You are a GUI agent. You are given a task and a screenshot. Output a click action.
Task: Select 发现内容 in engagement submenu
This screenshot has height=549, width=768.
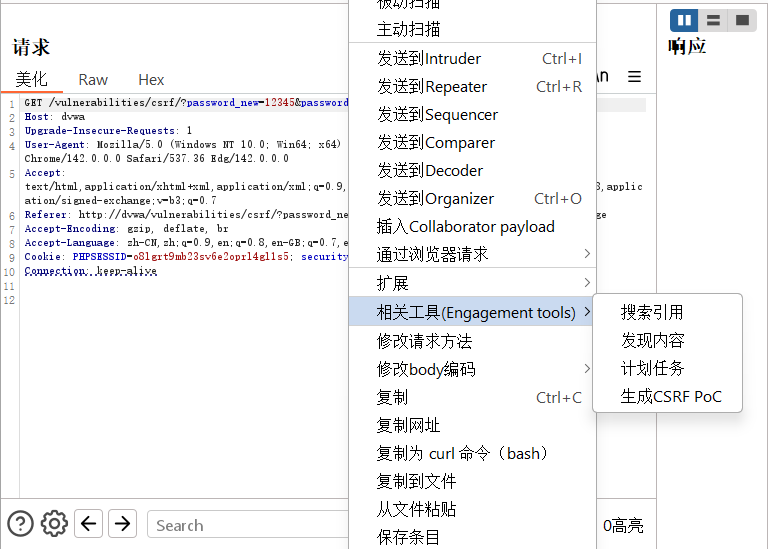667,340
